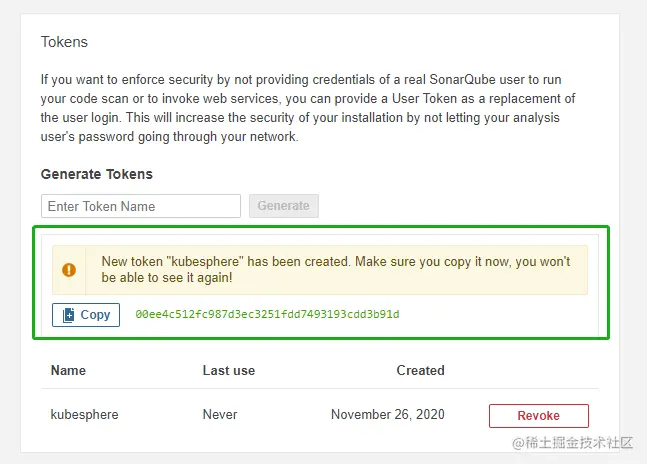
Task: Click the new token created alert message
Action: pyautogui.click(x=336, y=269)
